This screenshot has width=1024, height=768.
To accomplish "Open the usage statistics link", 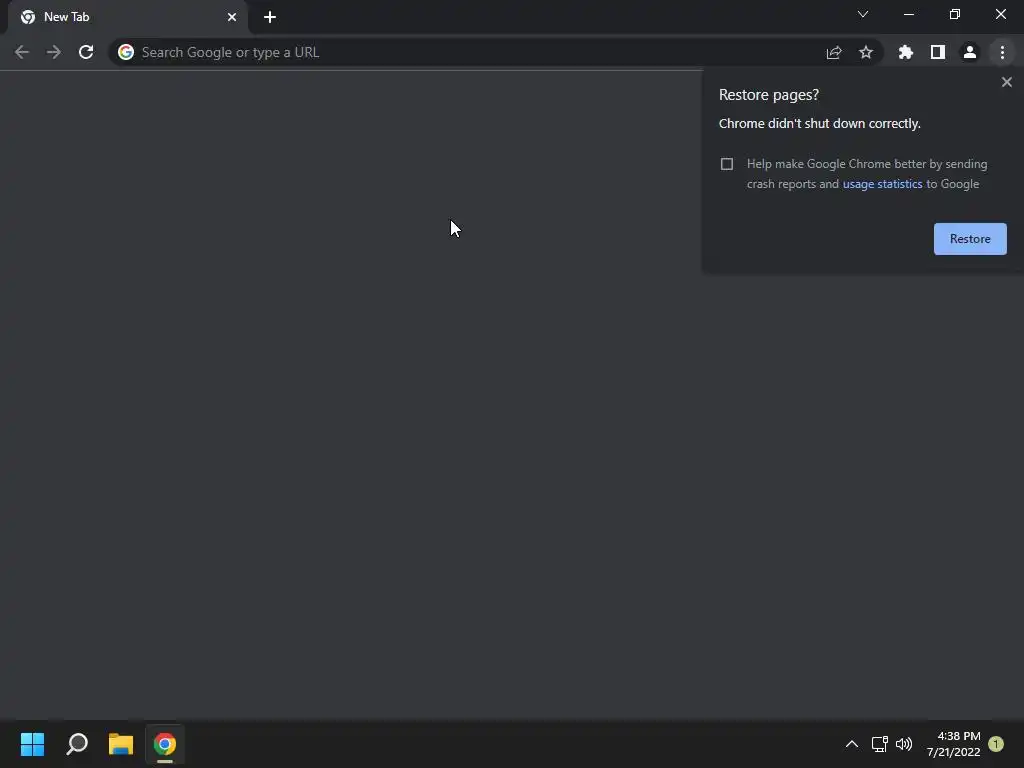I will point(882,184).
